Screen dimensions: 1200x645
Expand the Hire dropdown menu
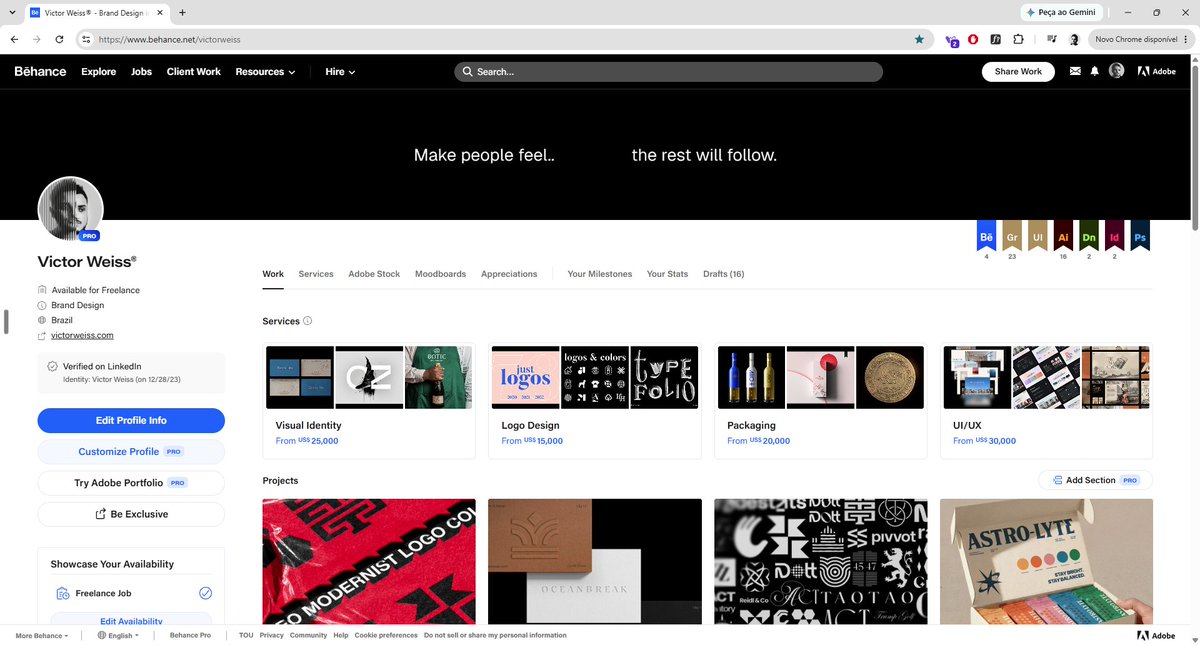pyautogui.click(x=340, y=72)
